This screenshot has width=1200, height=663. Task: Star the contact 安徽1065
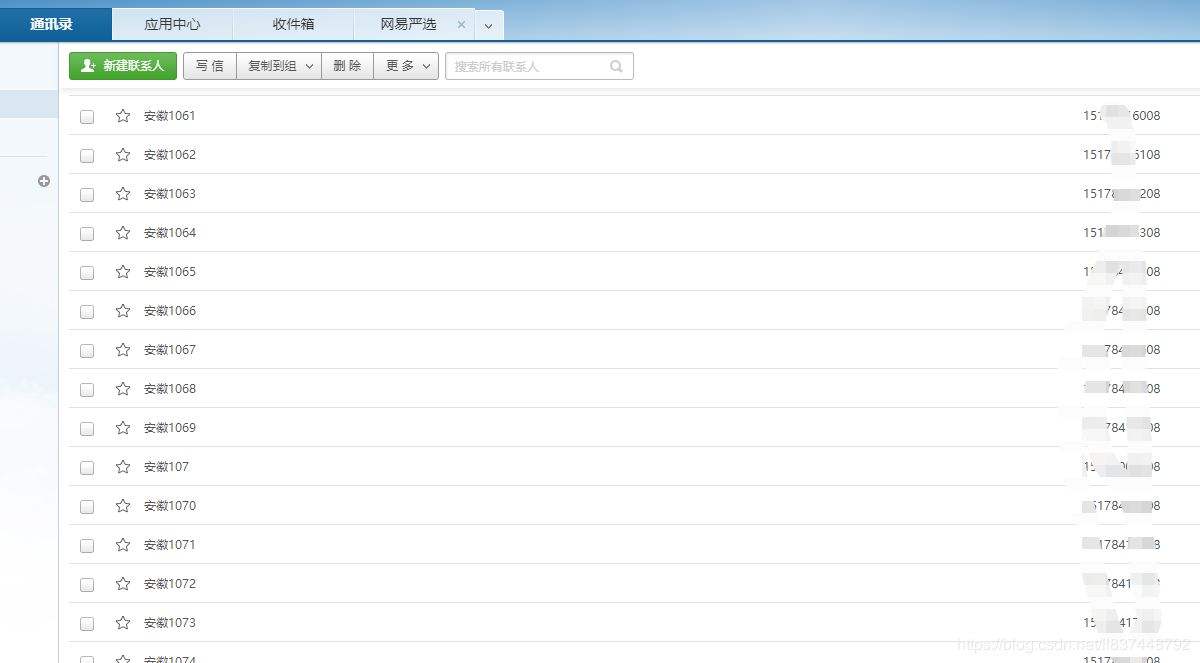click(123, 272)
